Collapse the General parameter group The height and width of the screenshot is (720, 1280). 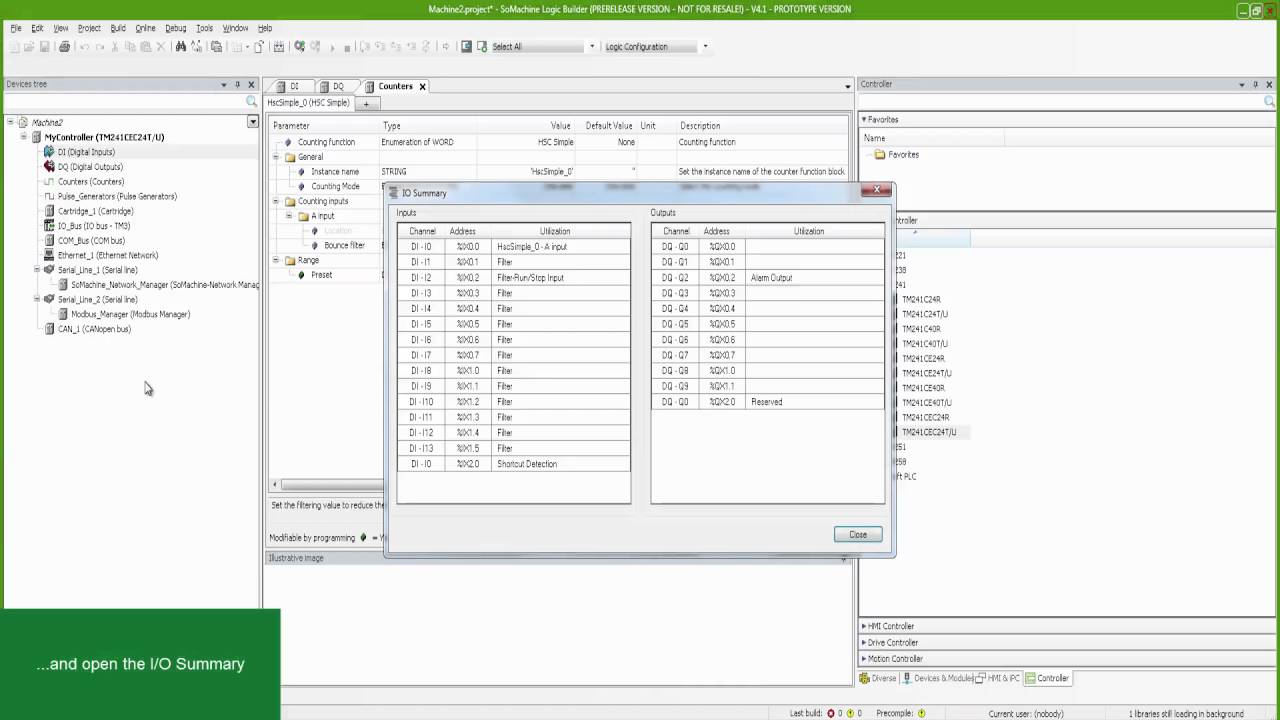(277, 157)
